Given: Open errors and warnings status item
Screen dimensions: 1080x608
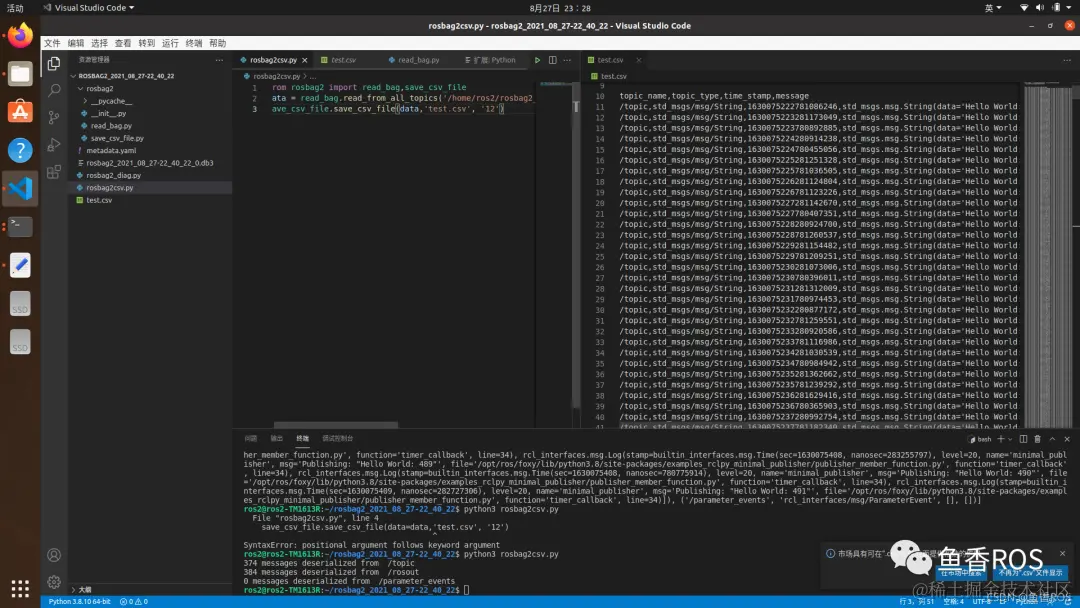Looking at the screenshot, I should point(134,601).
